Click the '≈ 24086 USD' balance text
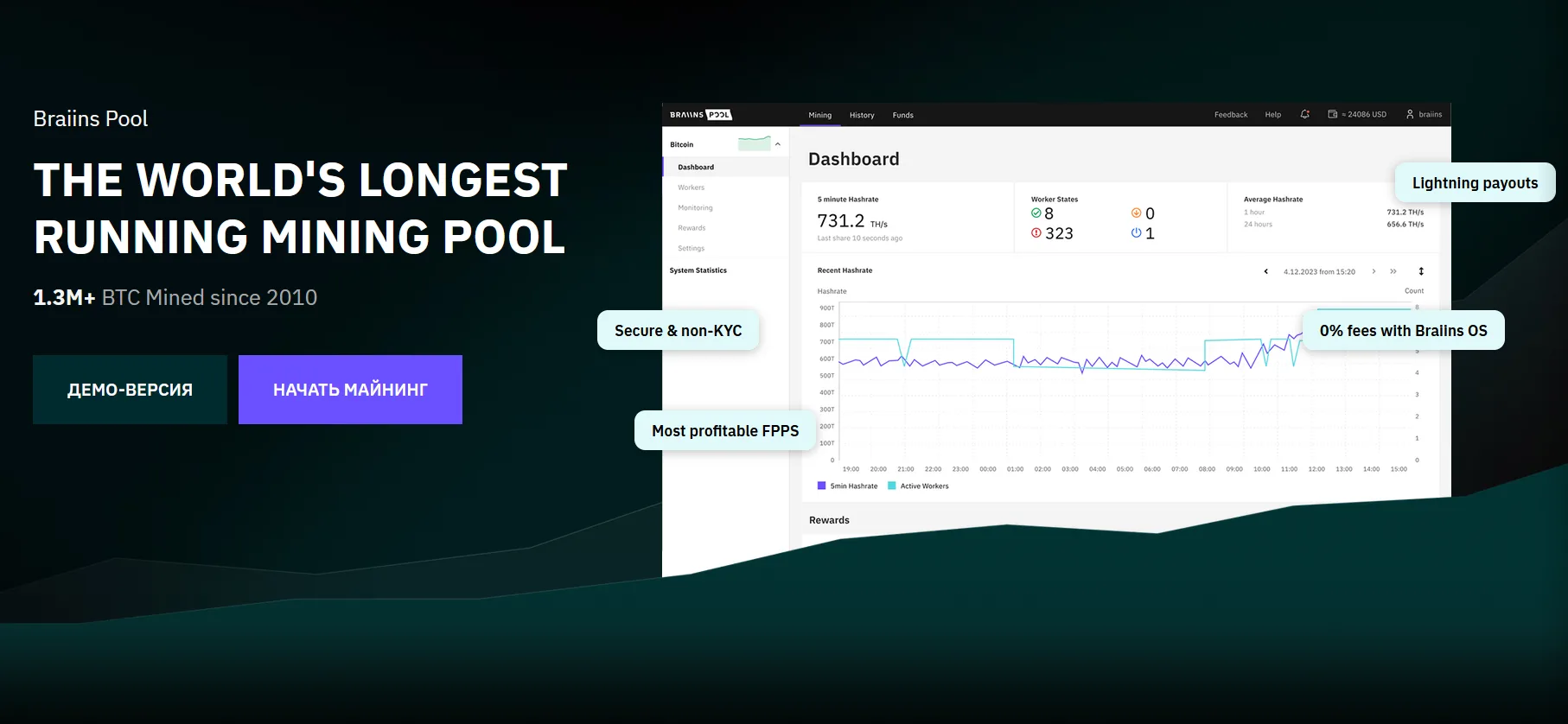Viewport: 1568px width, 724px height. (1364, 115)
